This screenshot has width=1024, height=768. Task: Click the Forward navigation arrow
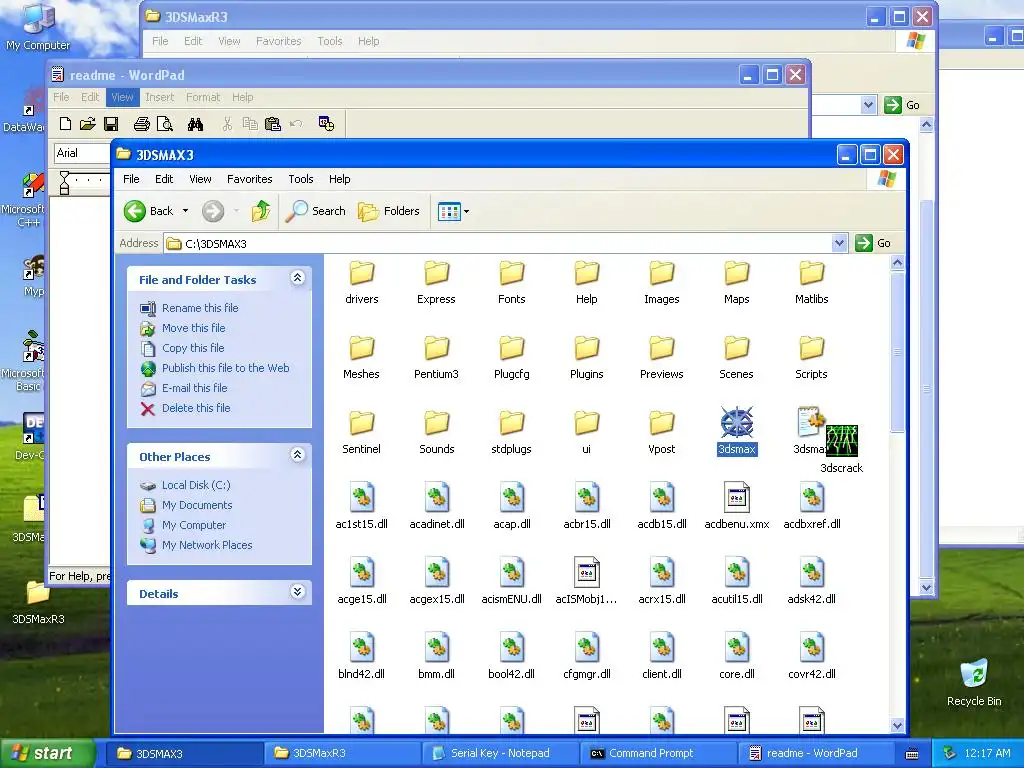(213, 211)
